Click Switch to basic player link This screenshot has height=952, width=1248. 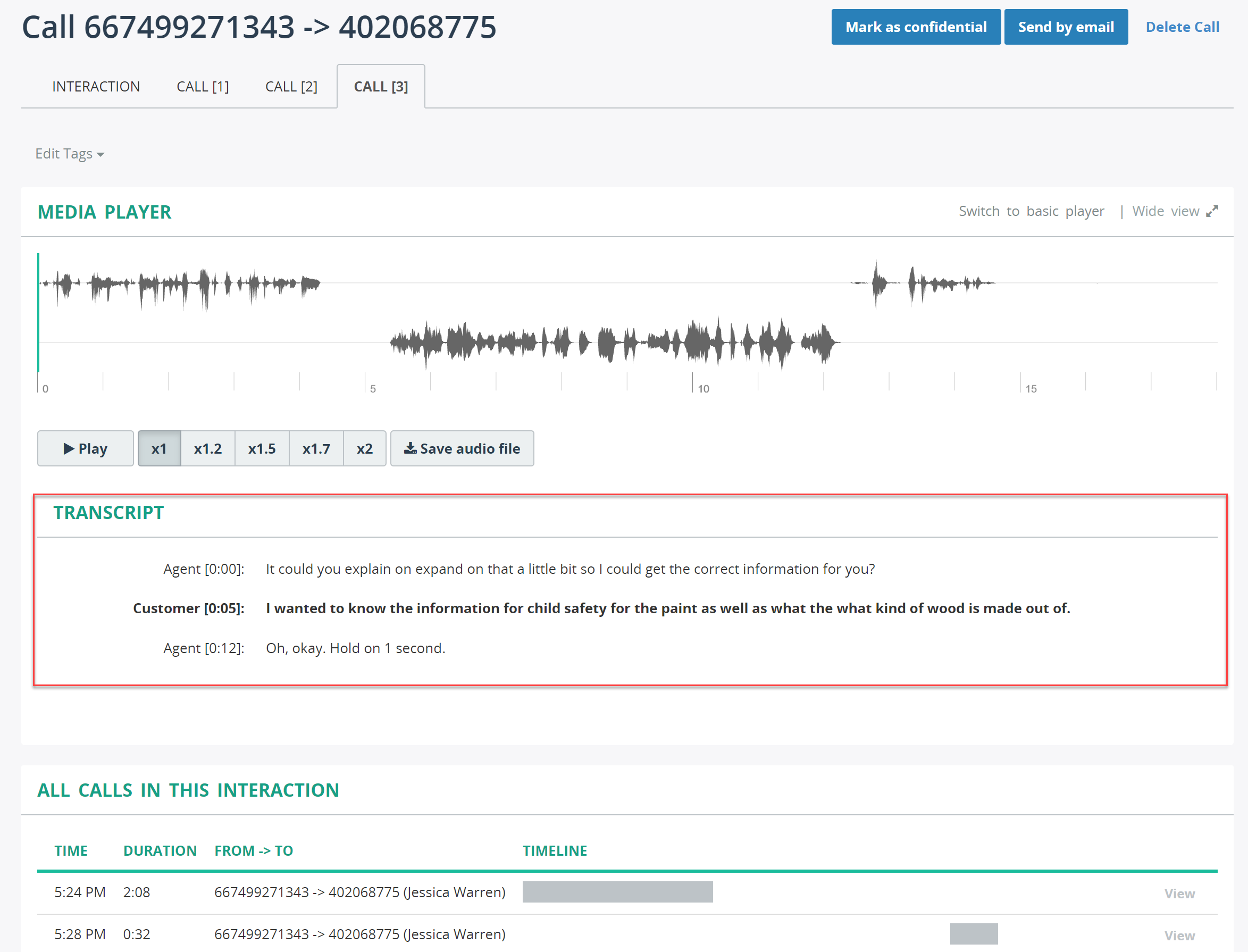click(x=1031, y=211)
